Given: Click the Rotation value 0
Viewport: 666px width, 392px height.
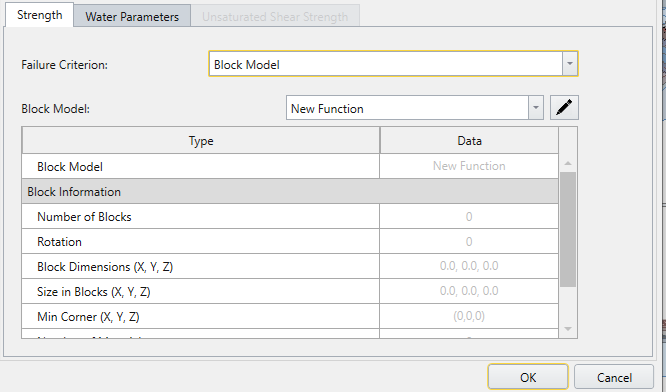Looking at the screenshot, I should (x=469, y=242).
